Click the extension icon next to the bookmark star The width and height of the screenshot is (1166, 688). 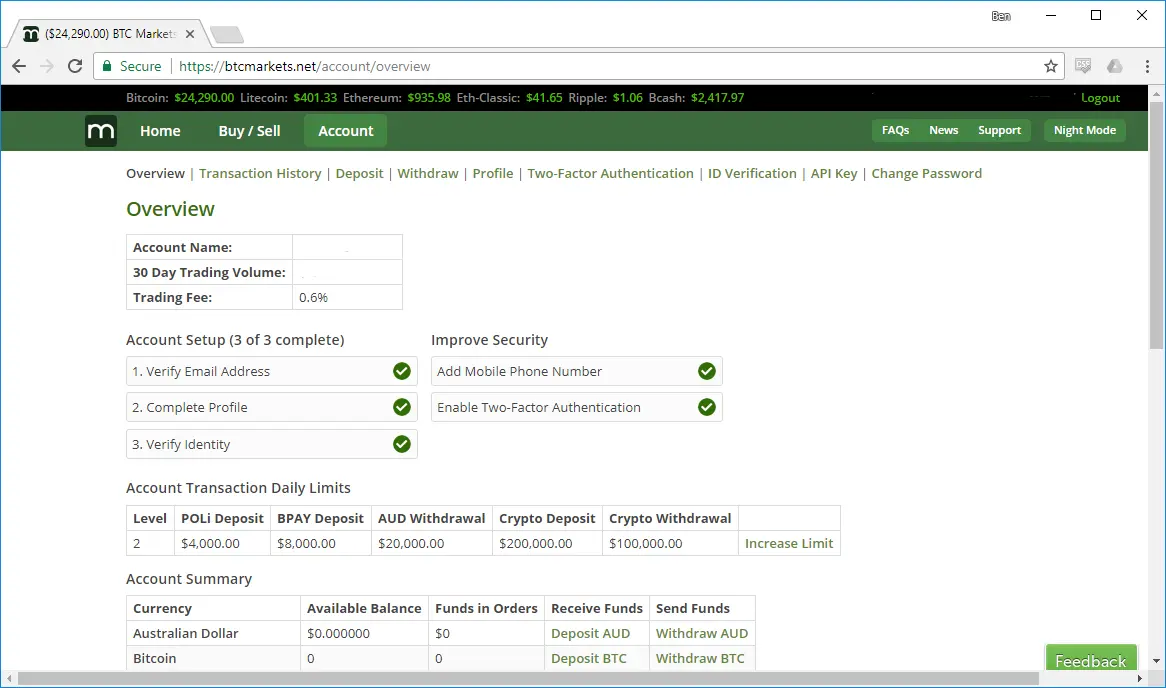[1083, 66]
